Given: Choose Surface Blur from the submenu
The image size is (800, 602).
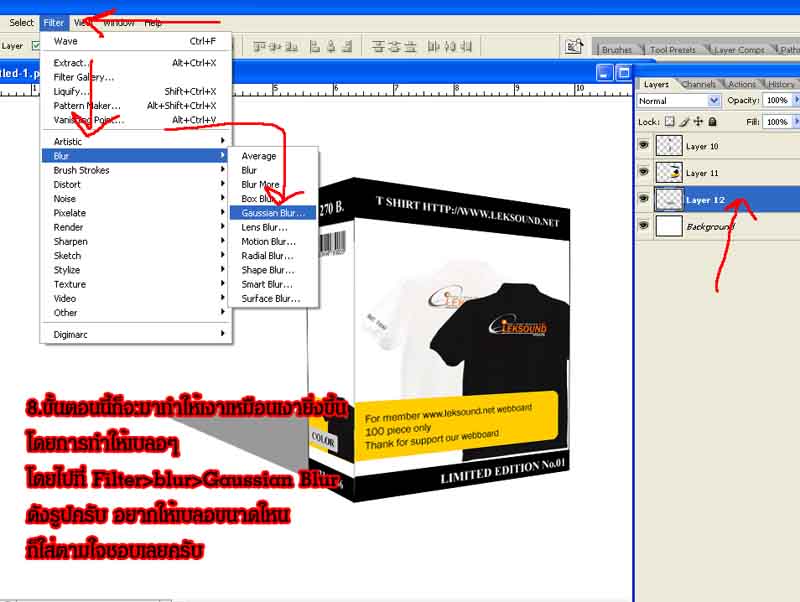Looking at the screenshot, I should pos(273,298).
